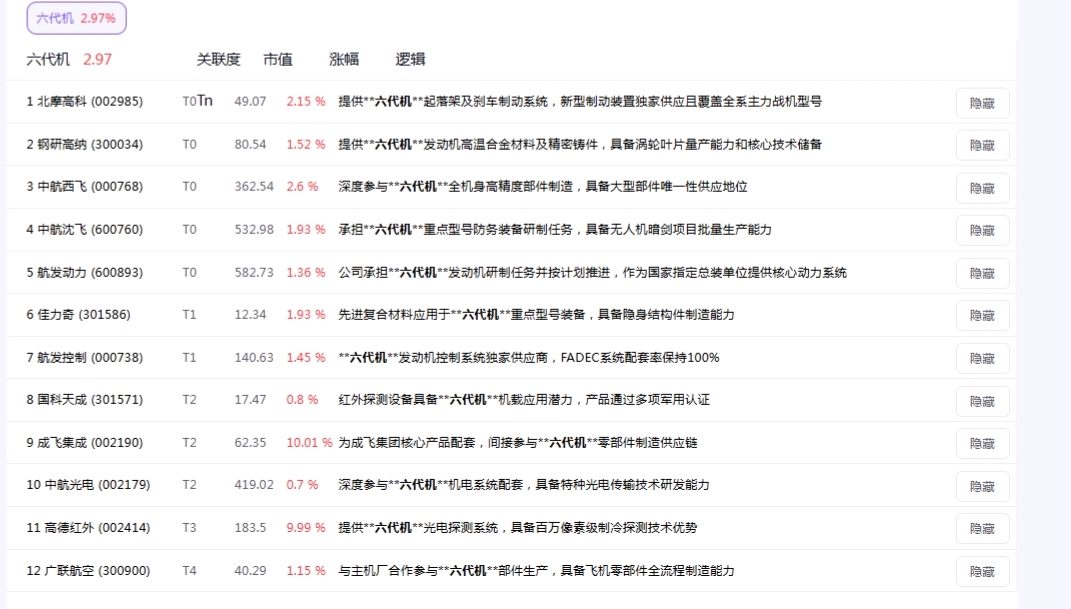1071x609 pixels.
Task: Click market value 582.73 of 航发动力
Action: click(254, 272)
